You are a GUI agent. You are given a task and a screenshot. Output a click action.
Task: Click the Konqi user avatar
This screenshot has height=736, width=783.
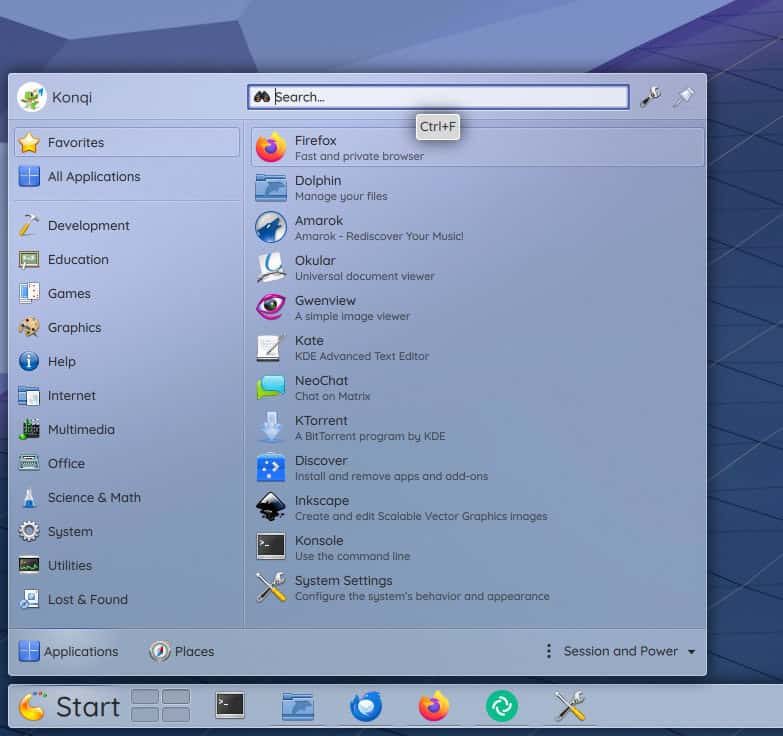point(31,97)
